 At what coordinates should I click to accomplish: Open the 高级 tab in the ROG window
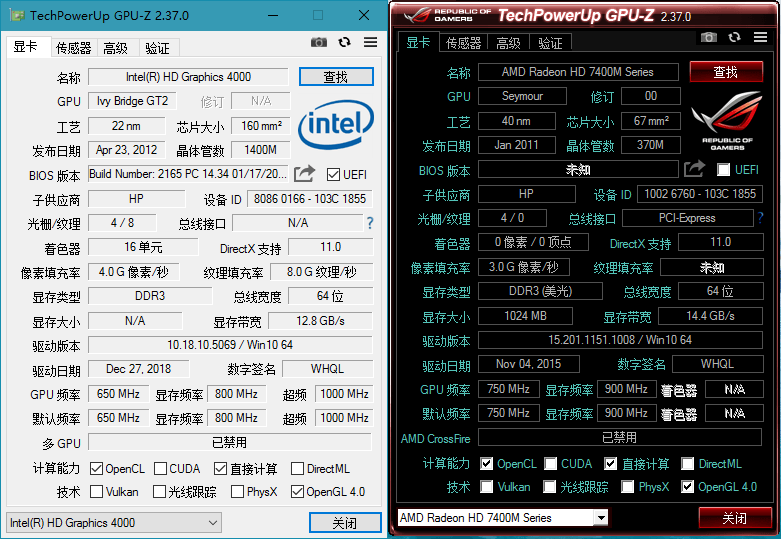click(508, 42)
